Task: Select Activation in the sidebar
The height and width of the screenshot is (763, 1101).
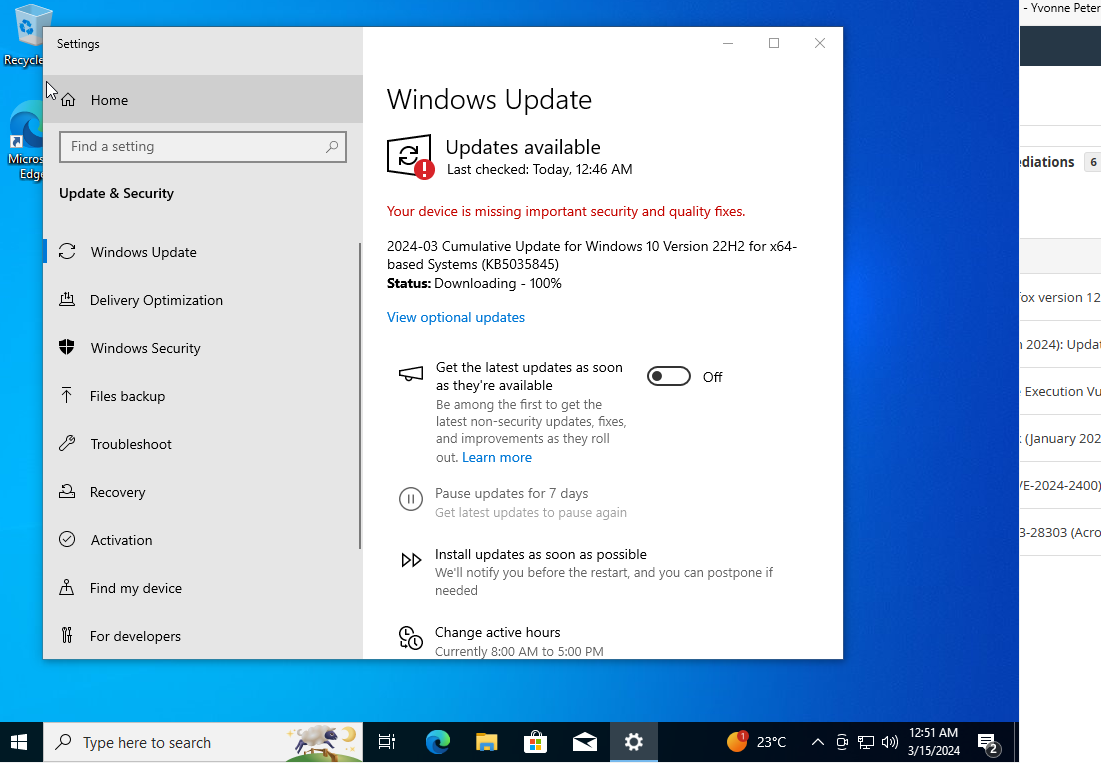Action: (203, 540)
